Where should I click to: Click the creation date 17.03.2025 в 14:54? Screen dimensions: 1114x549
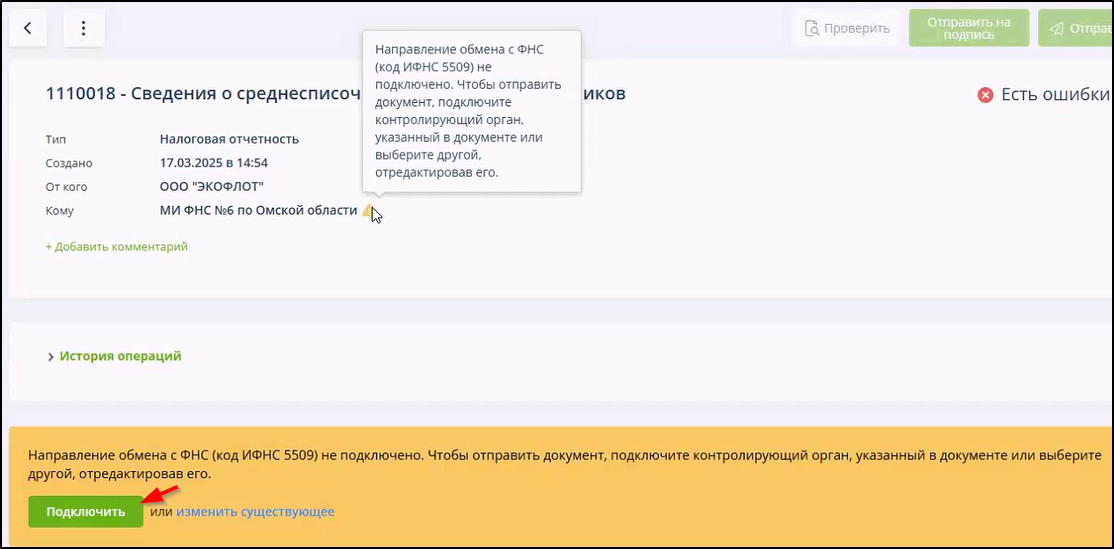coord(214,163)
